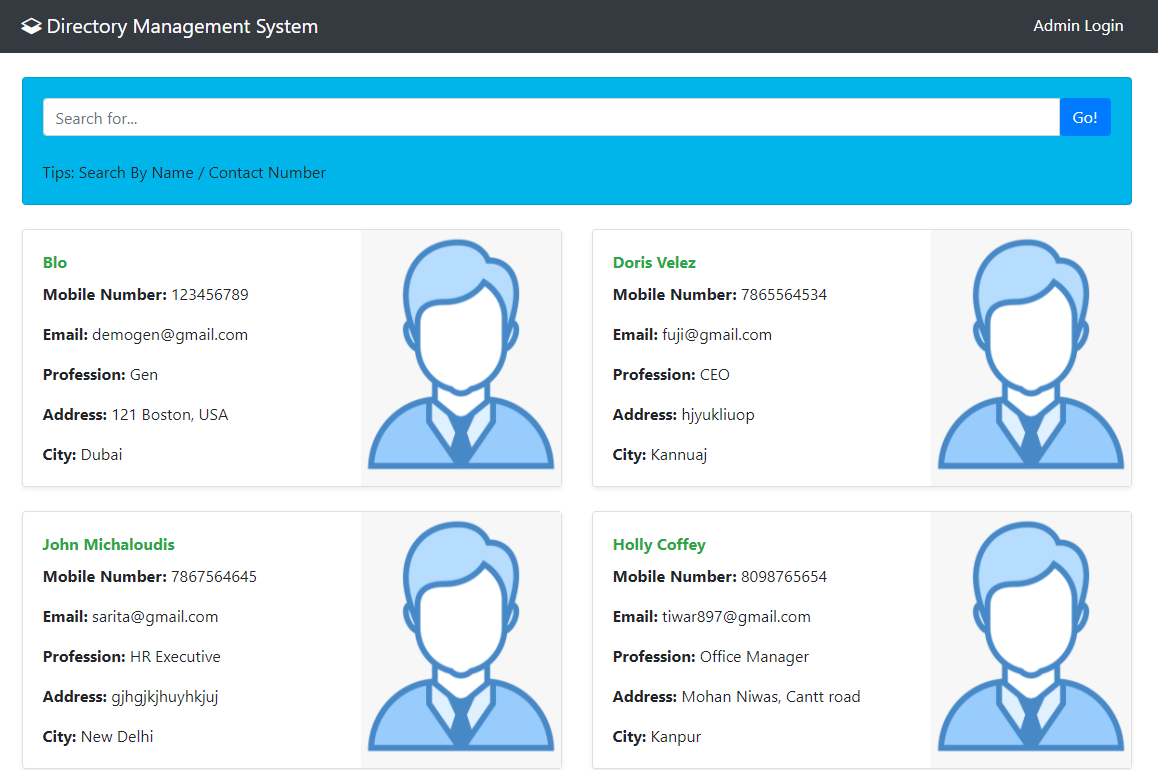Click the stacked-layers logo icon in navbar

[32, 25]
